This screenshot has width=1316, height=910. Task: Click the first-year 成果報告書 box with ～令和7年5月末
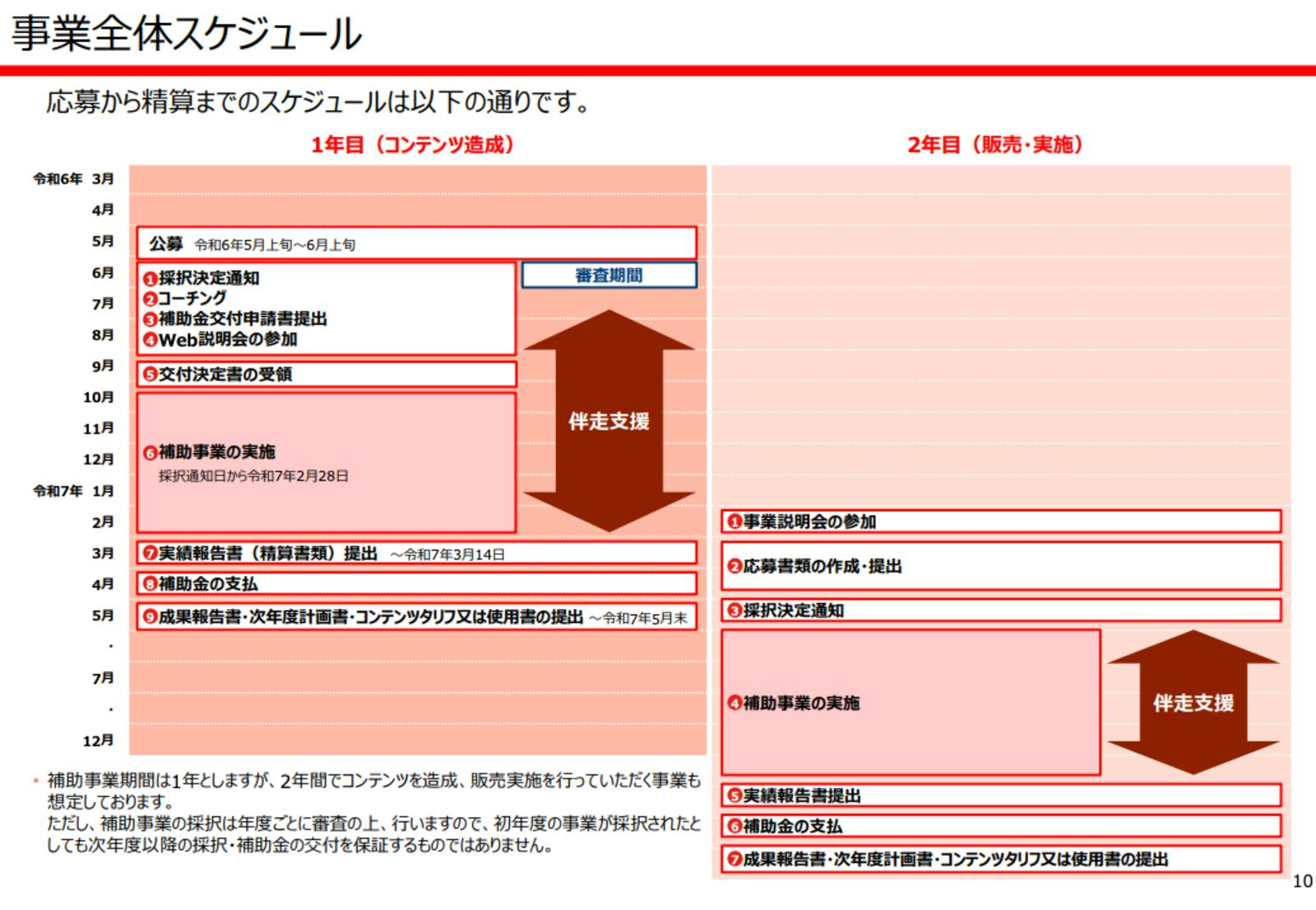click(416, 617)
